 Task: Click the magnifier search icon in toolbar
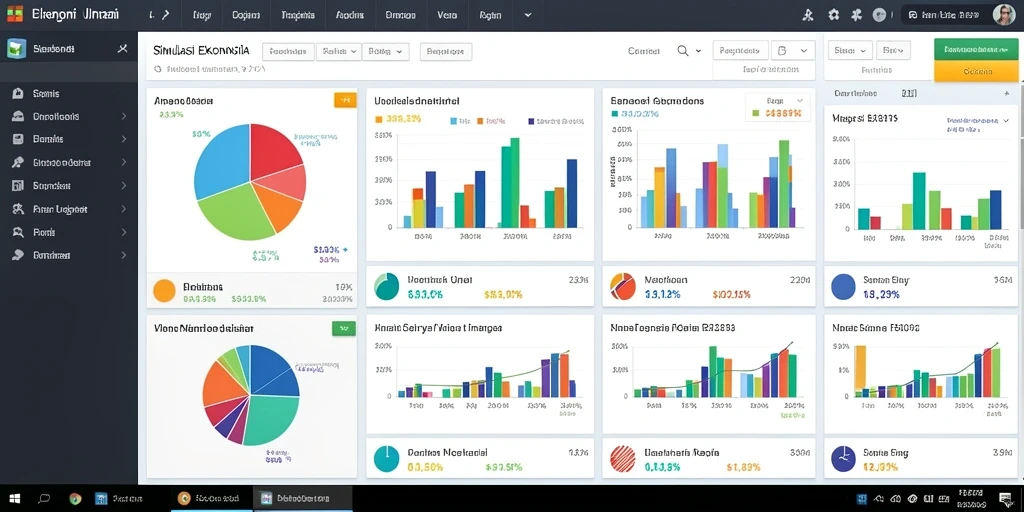[x=683, y=51]
